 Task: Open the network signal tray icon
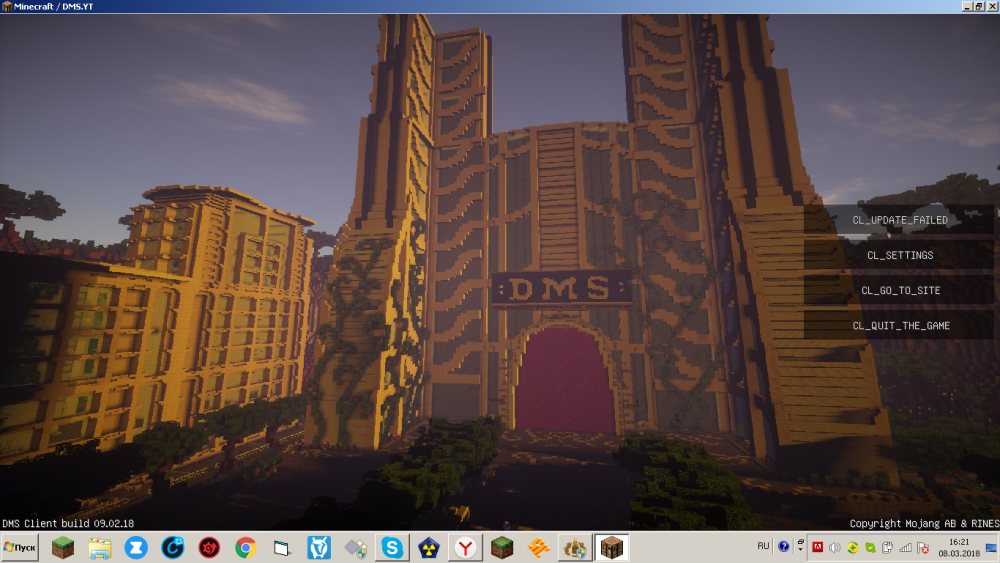point(905,548)
